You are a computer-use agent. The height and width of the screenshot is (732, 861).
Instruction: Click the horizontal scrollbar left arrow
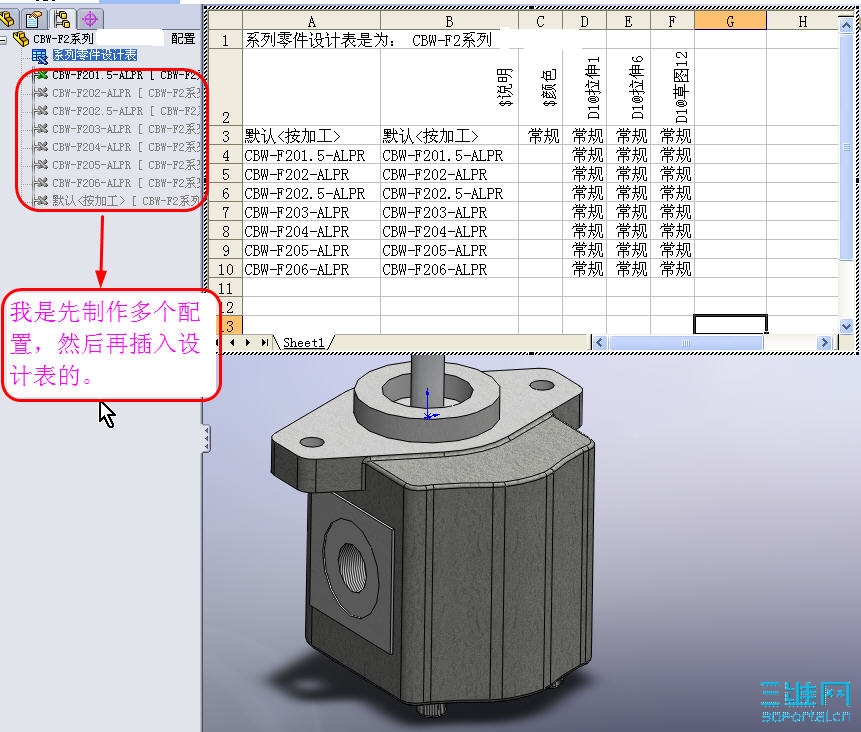[600, 343]
